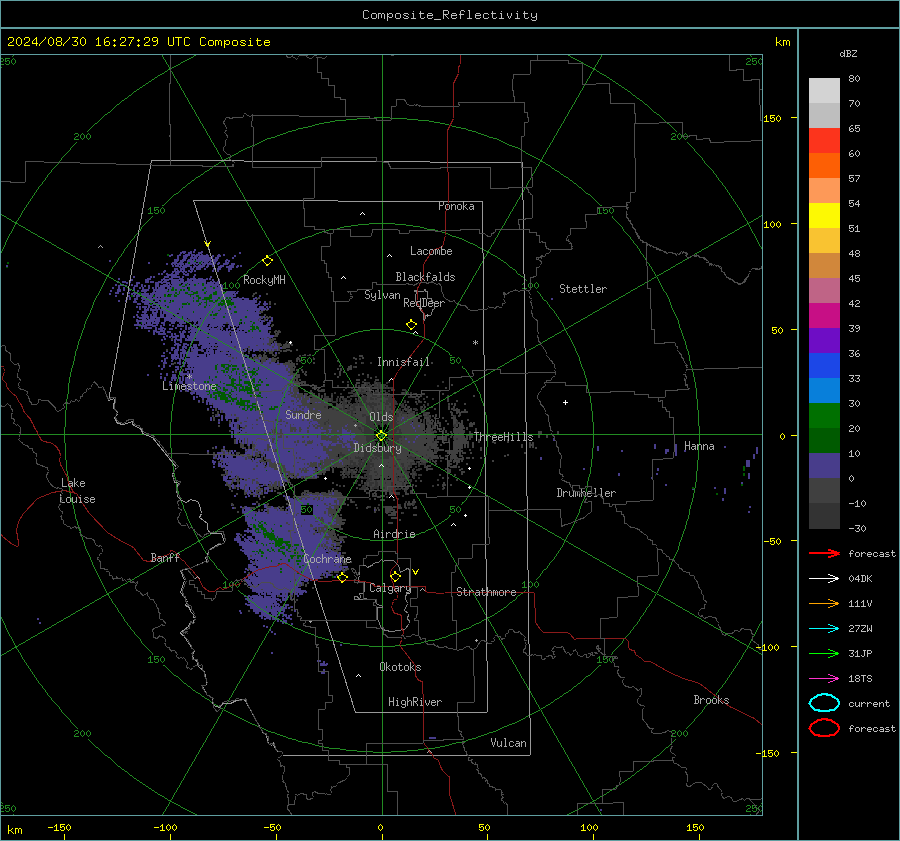Screen dimensions: 900x841
Task: Click the Composite_Reflectivity title
Action: pyautogui.click(x=449, y=15)
